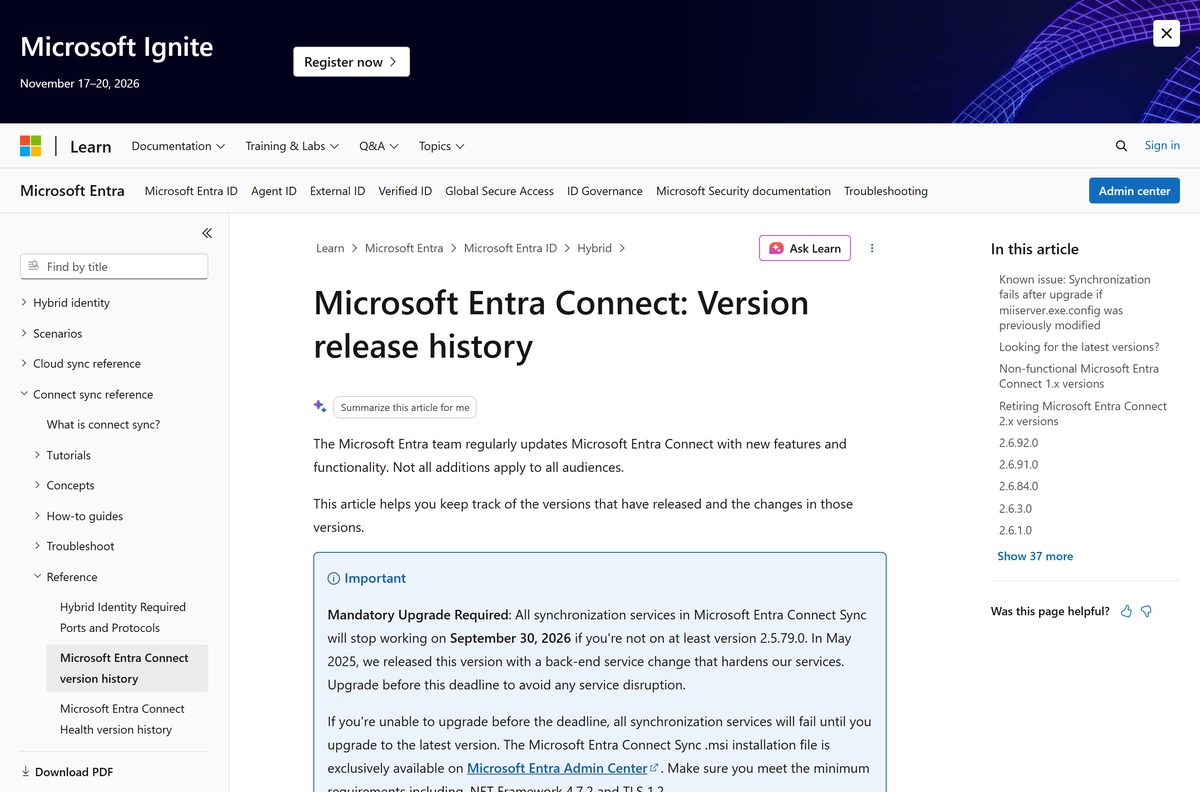This screenshot has height=792, width=1200.
Task: Click the Microsoft Entra product title
Action: click(72, 190)
